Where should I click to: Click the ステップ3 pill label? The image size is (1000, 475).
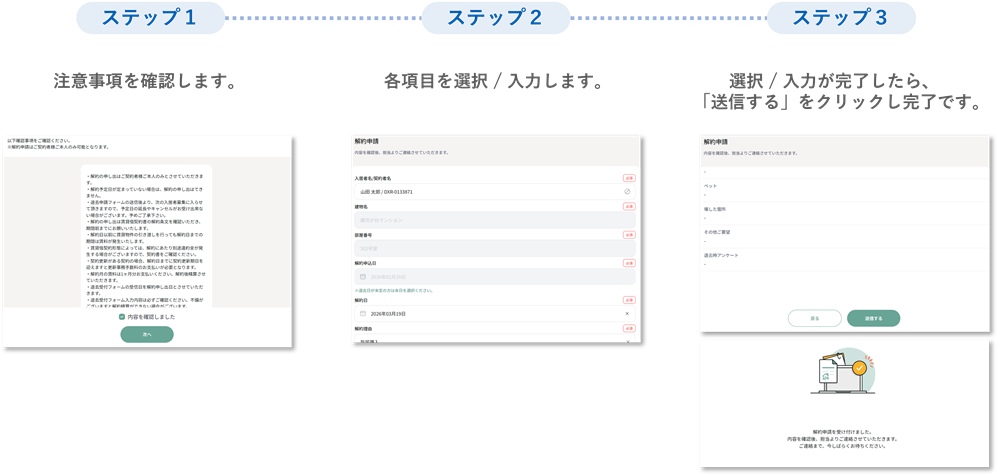pos(841,18)
